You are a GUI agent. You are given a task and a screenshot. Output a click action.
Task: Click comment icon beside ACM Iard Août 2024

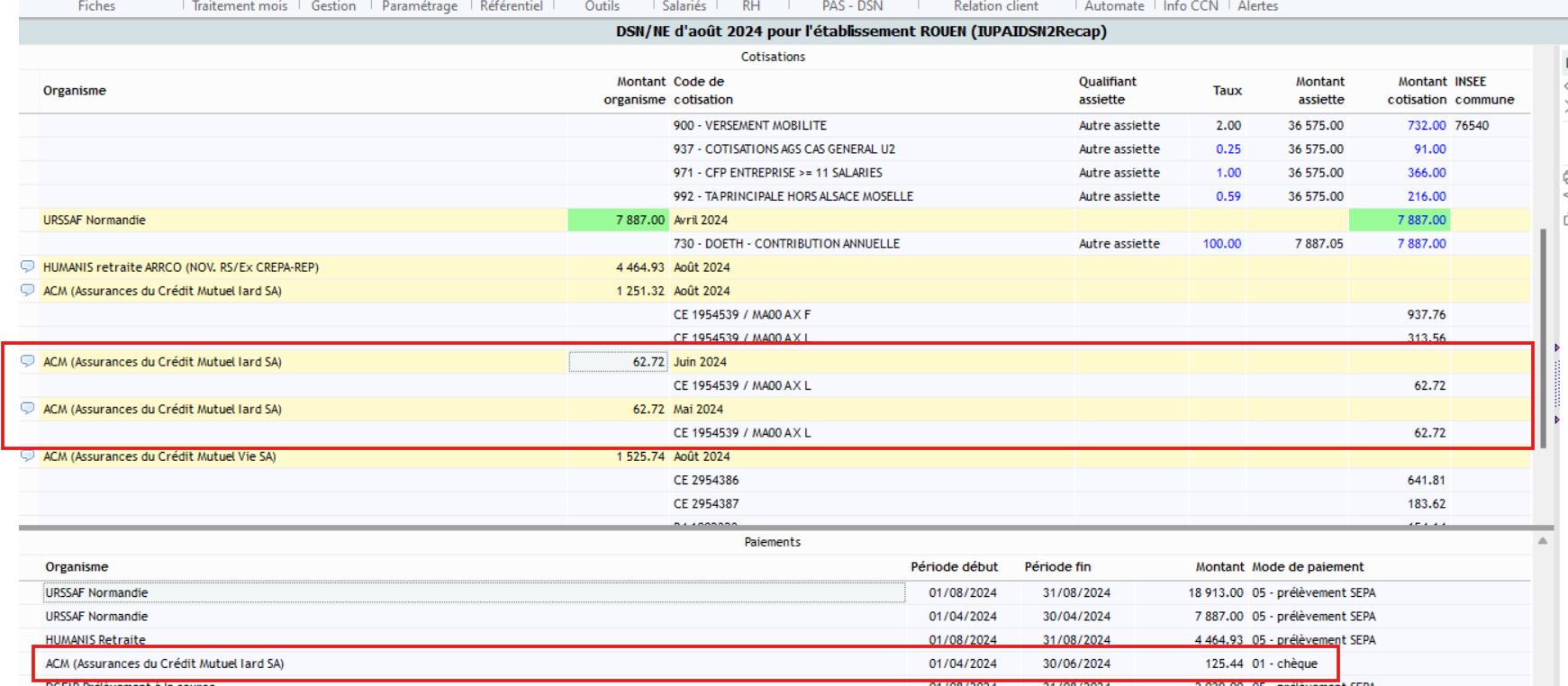coord(28,290)
